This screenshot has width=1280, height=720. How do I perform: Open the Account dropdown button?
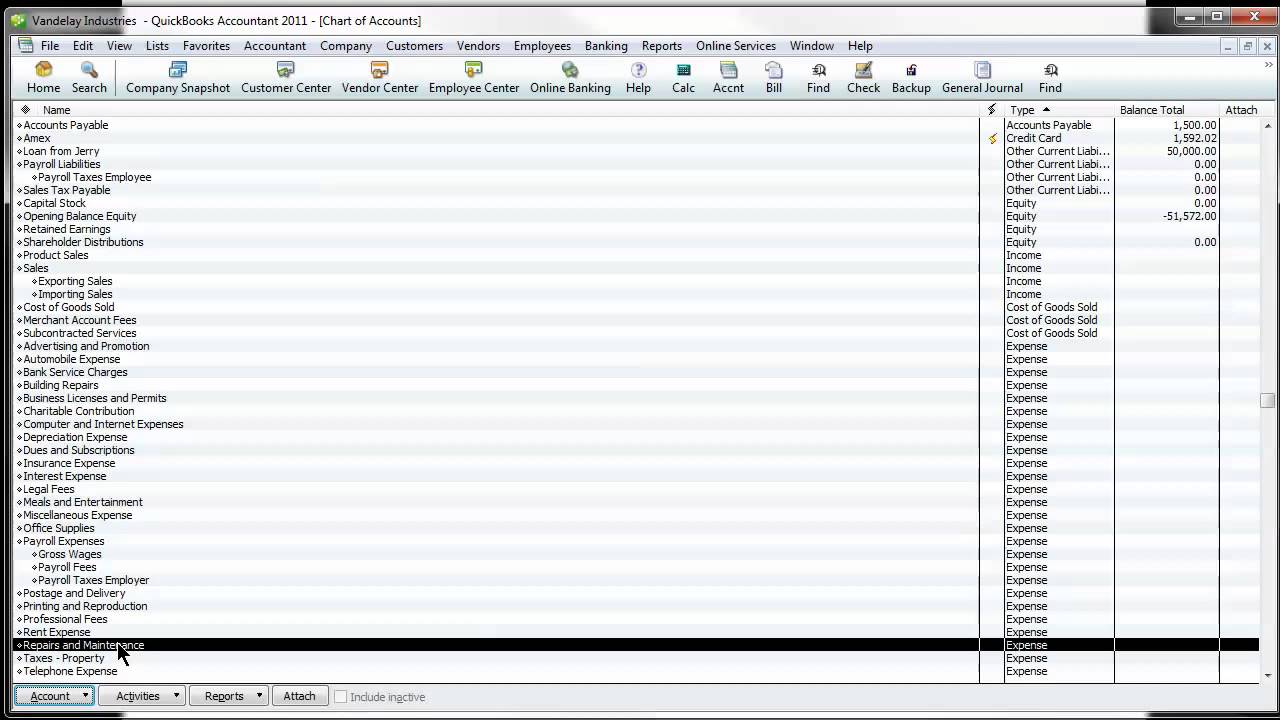point(54,696)
